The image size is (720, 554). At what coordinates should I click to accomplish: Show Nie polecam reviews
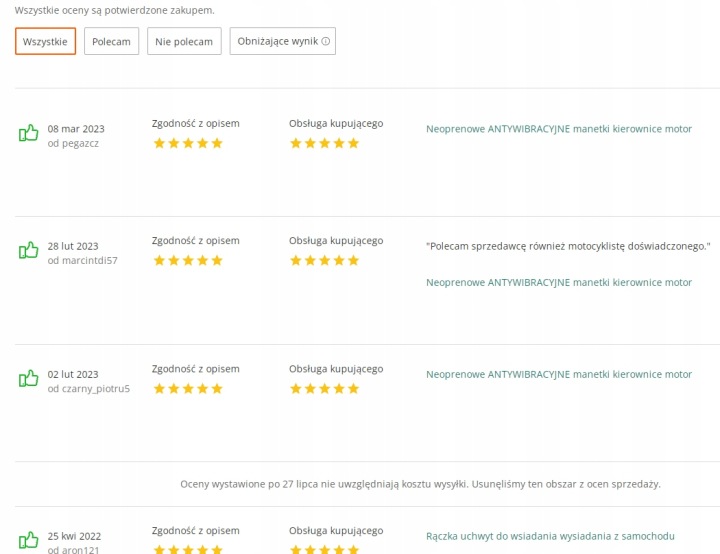coord(184,41)
